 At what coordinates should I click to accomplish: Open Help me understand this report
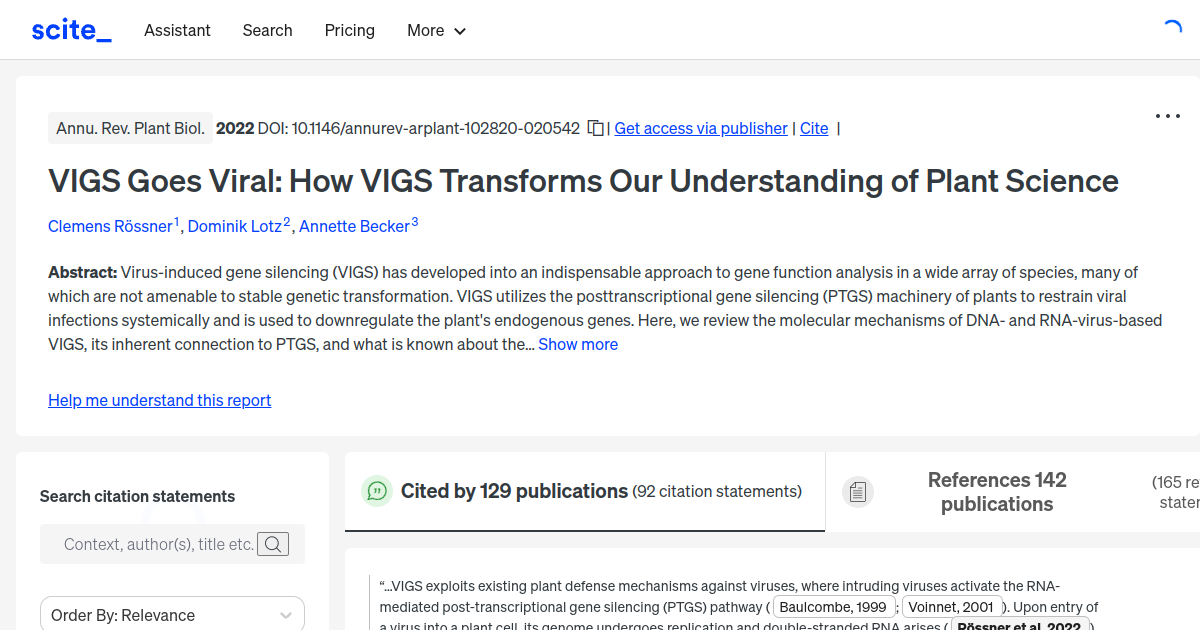coord(159,400)
